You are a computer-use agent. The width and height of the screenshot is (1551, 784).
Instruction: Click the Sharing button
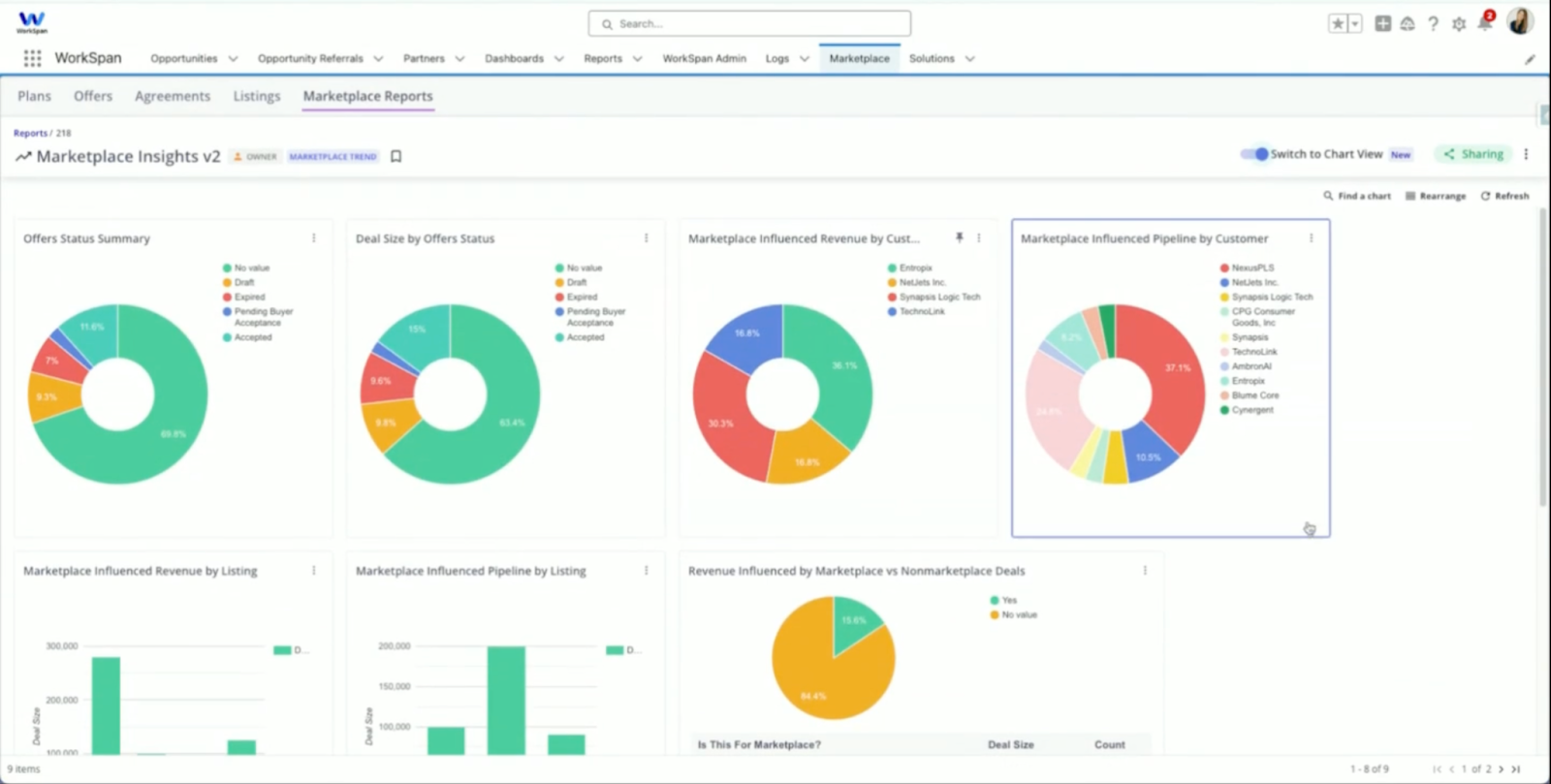[x=1472, y=154]
